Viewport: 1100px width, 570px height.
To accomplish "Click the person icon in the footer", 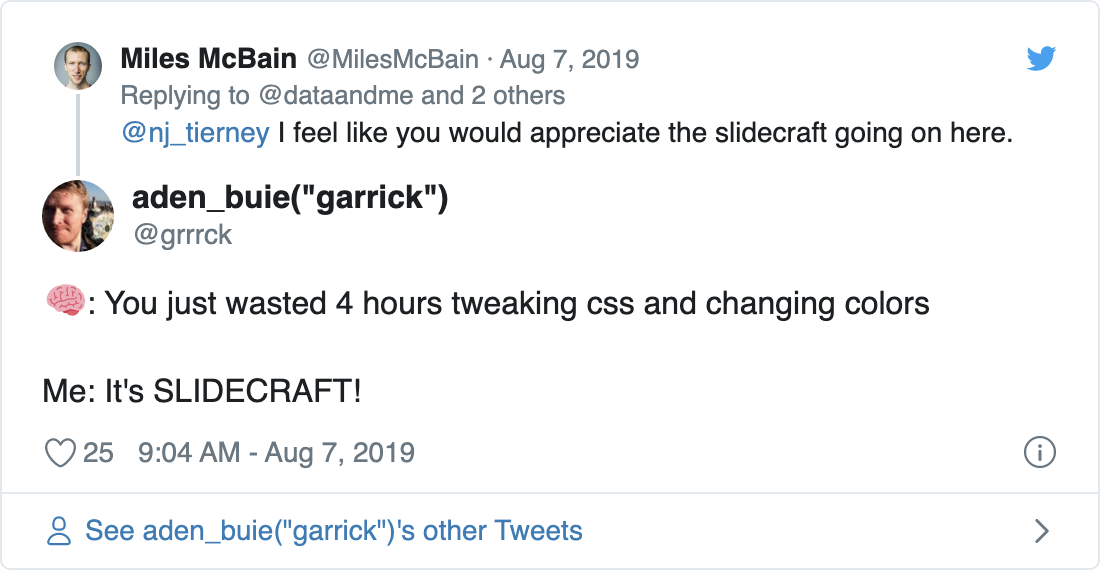I will [x=60, y=531].
